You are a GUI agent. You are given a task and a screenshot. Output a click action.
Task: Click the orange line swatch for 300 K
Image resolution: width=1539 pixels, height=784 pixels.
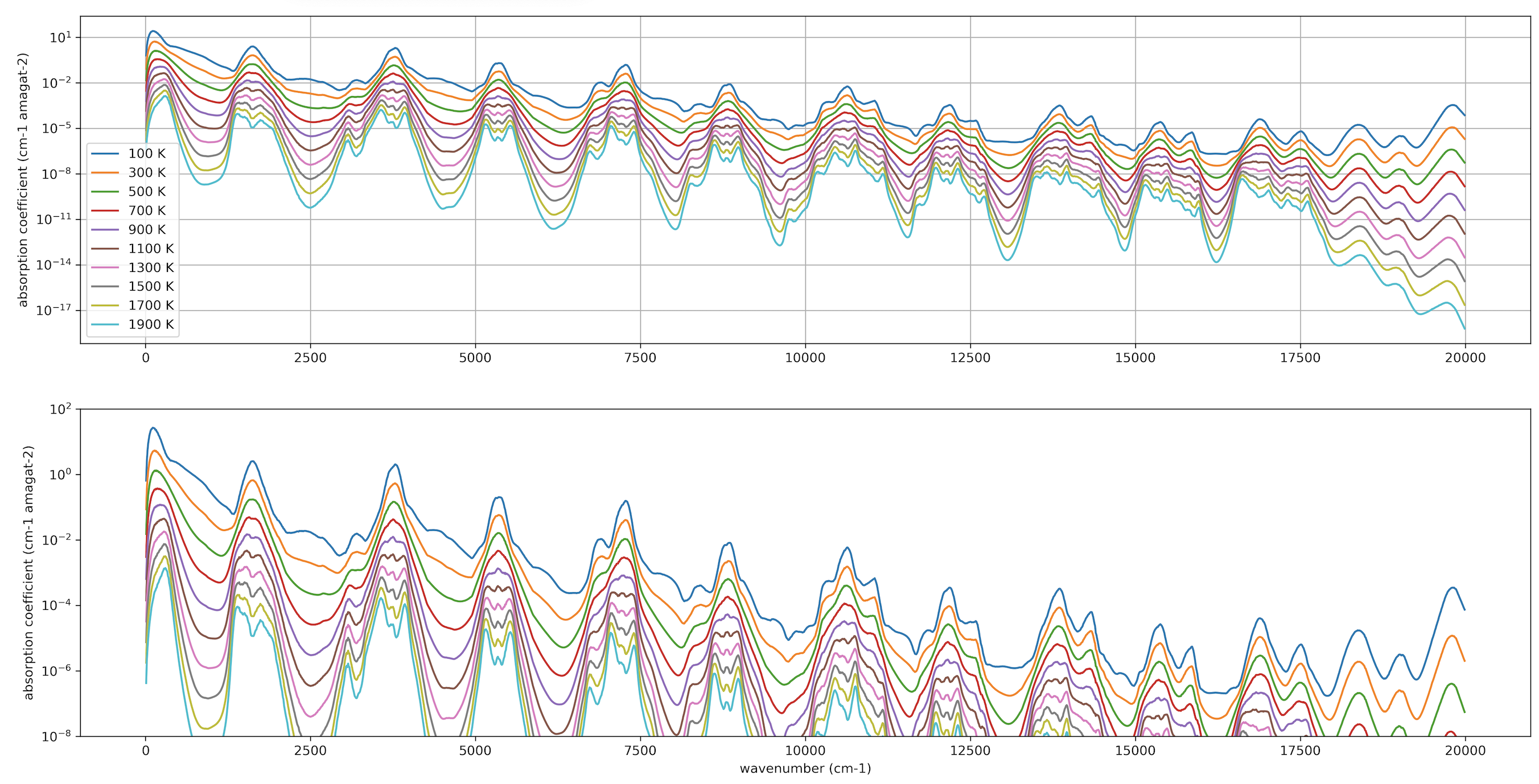coord(105,172)
